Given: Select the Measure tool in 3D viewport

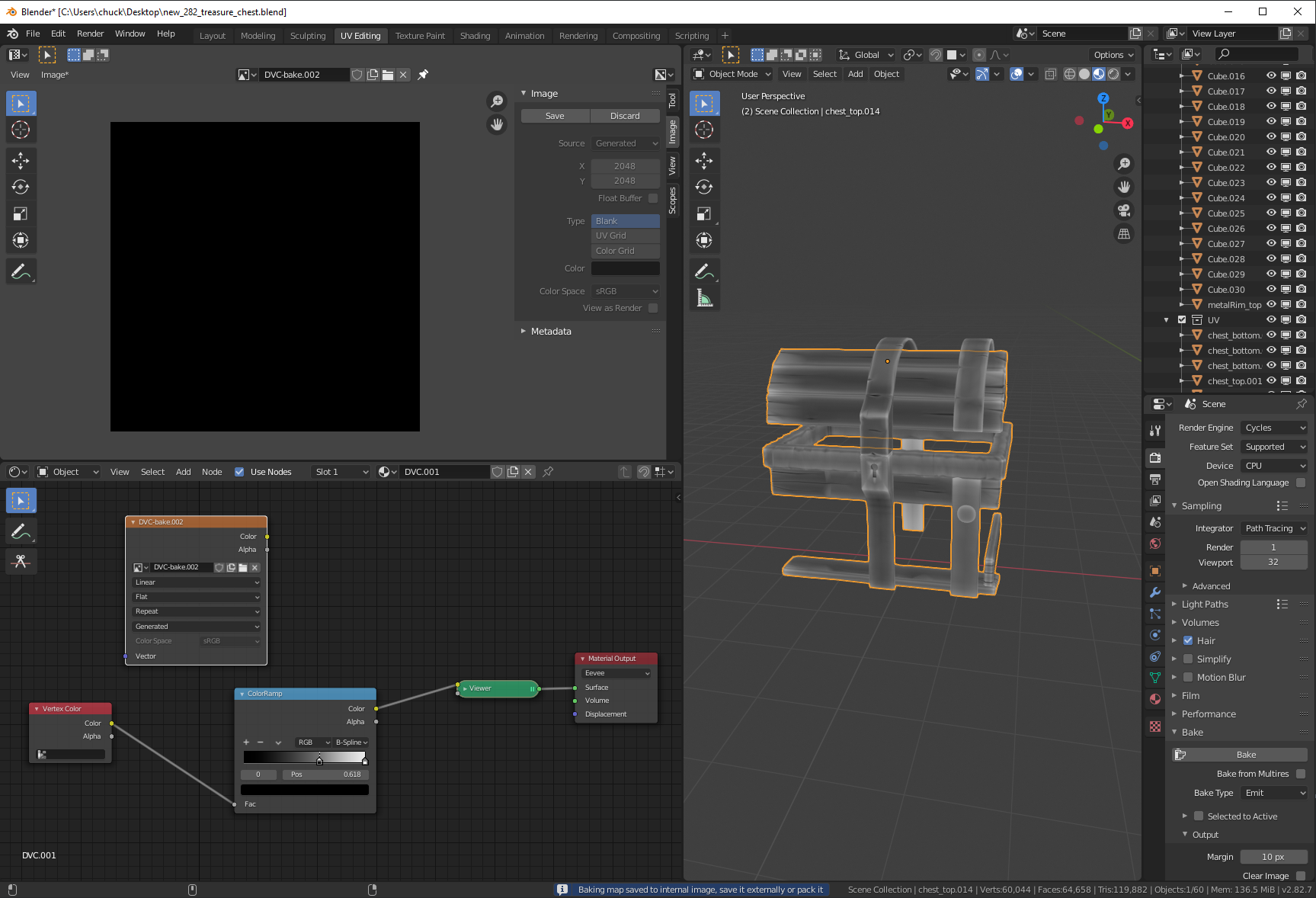Looking at the screenshot, I should (x=704, y=299).
